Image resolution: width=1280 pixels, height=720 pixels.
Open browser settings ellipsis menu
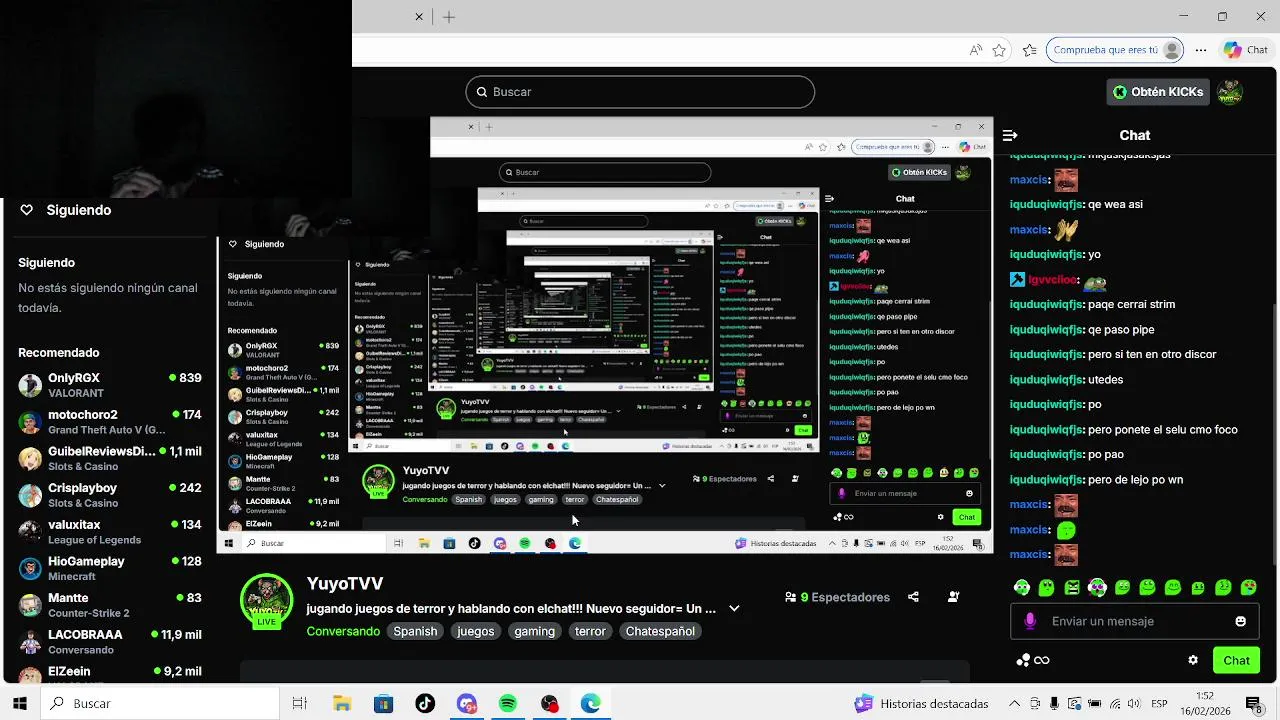[1200, 50]
